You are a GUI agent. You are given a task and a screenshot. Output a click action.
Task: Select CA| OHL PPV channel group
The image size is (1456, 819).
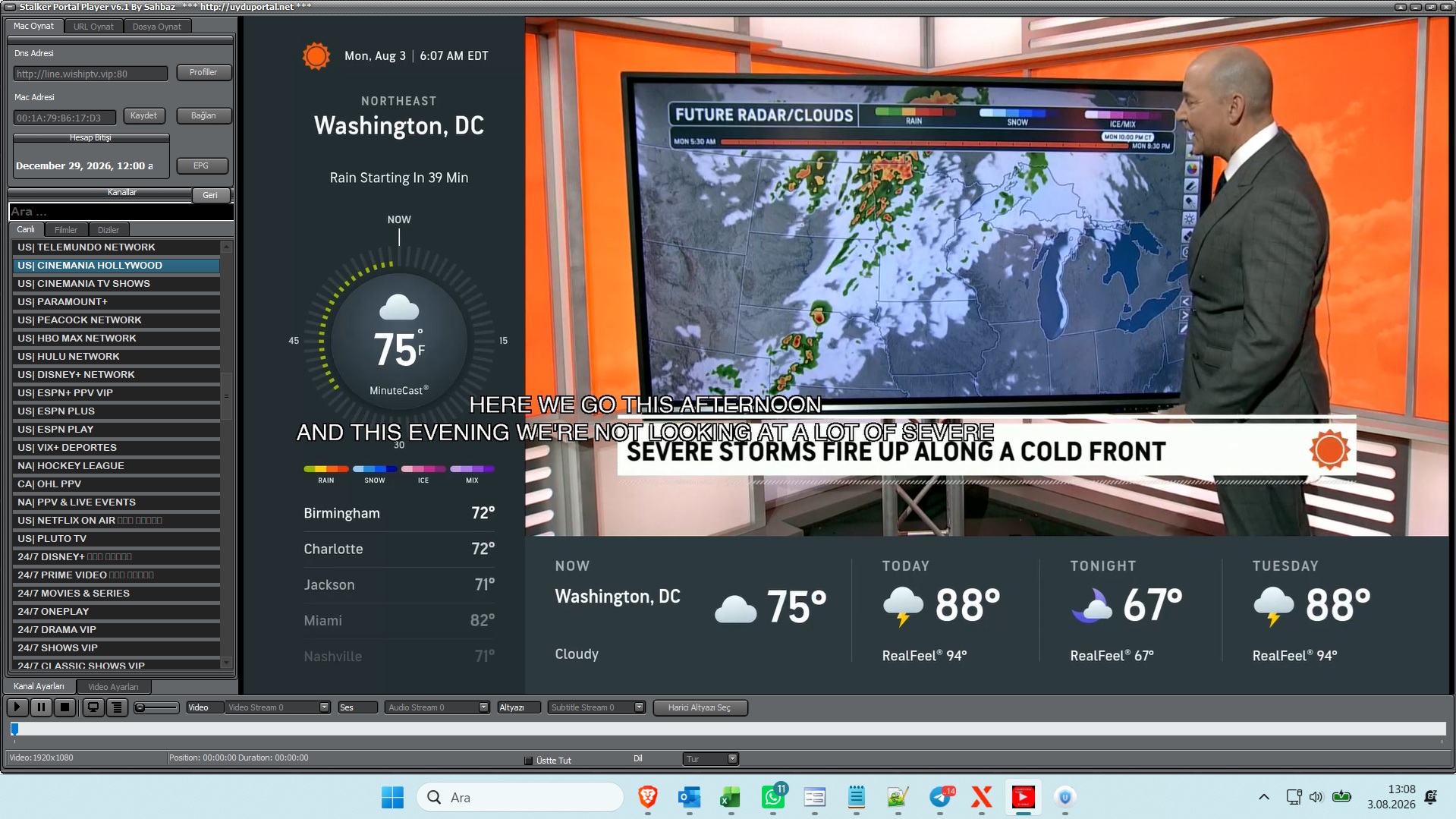pyautogui.click(x=117, y=484)
